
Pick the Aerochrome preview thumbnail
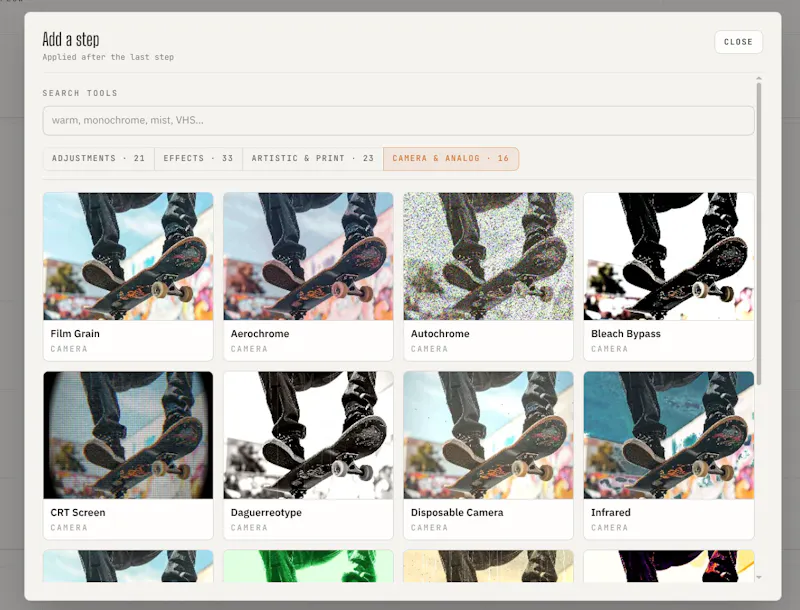click(308, 257)
